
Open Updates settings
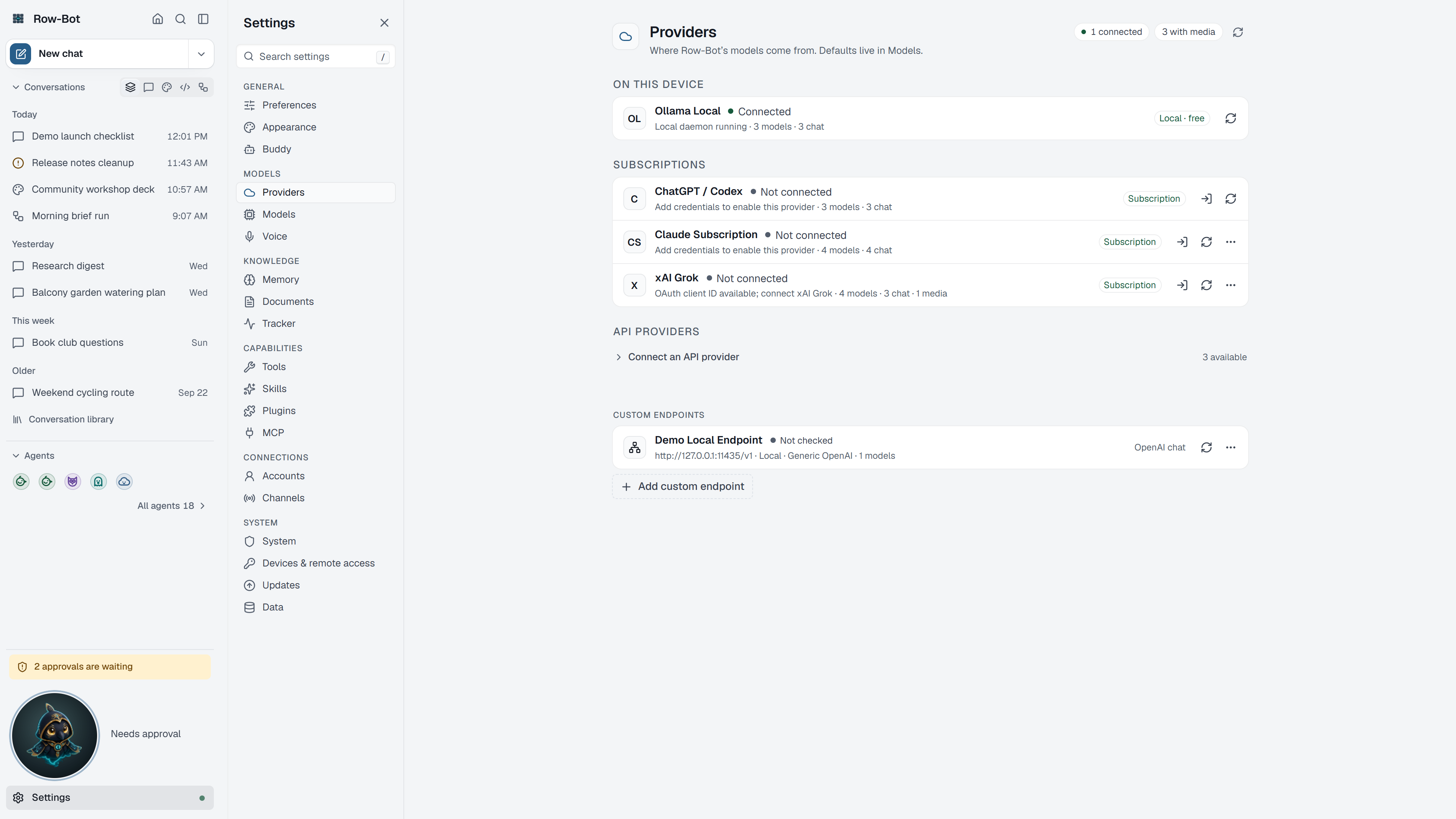pos(315,585)
